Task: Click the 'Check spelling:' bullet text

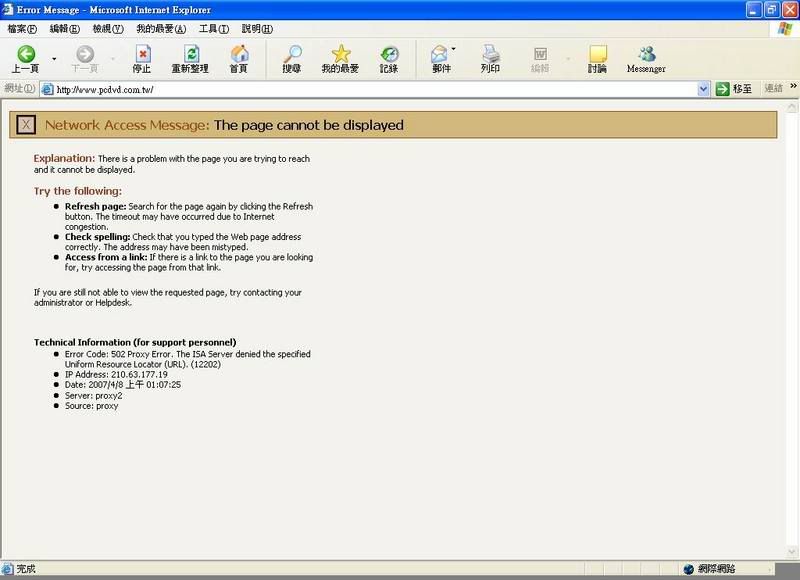Action: pos(97,237)
